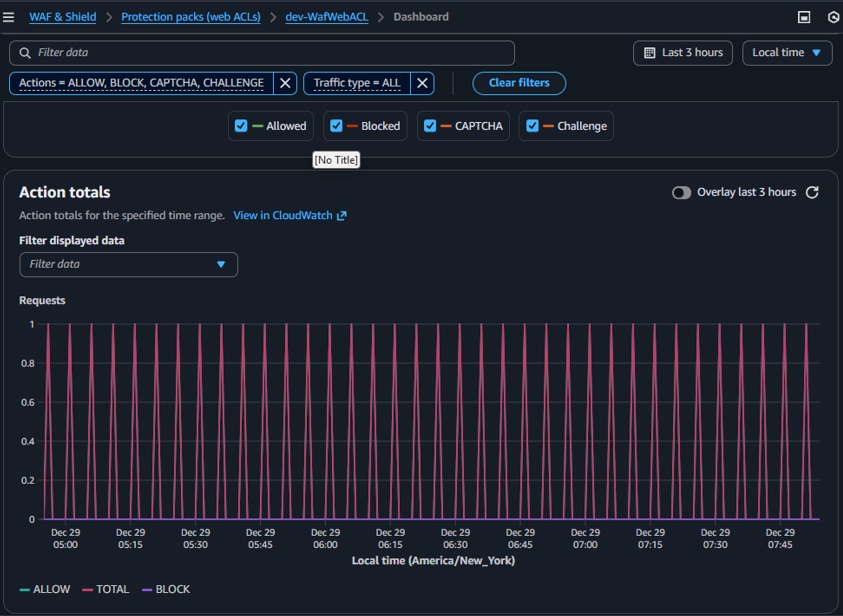Expand the Local time dropdown
Image resolution: width=843 pixels, height=616 pixels.
click(x=787, y=53)
